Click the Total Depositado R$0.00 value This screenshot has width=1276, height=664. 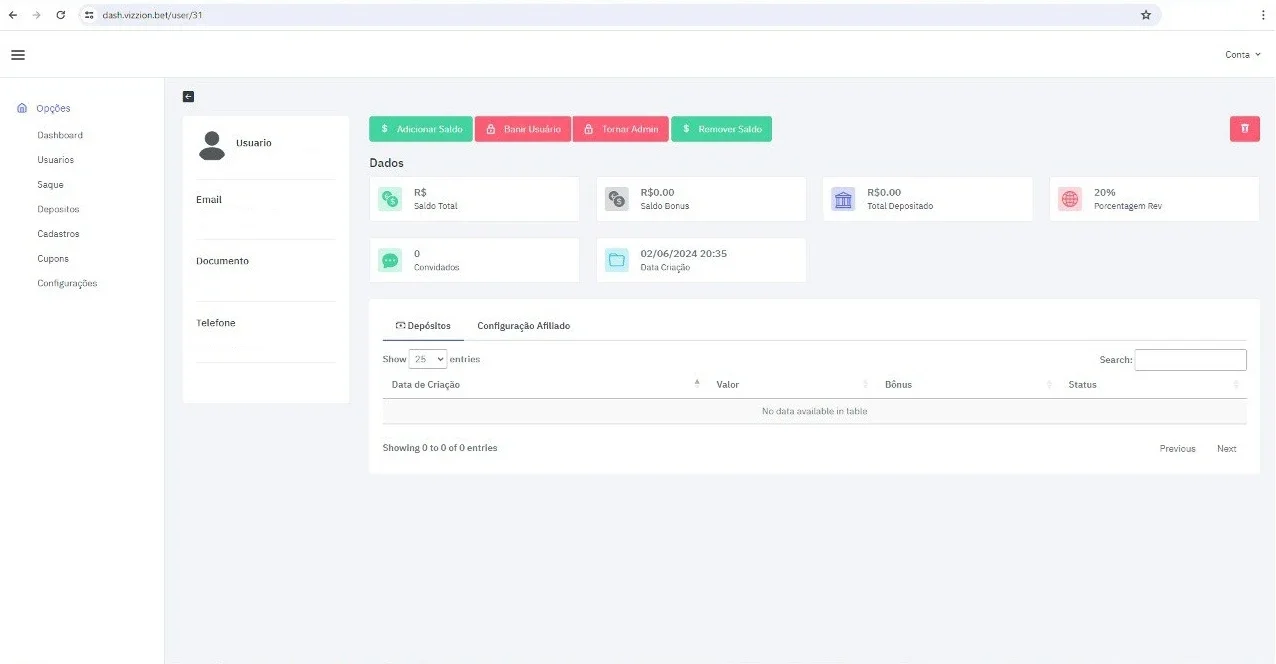tap(884, 193)
